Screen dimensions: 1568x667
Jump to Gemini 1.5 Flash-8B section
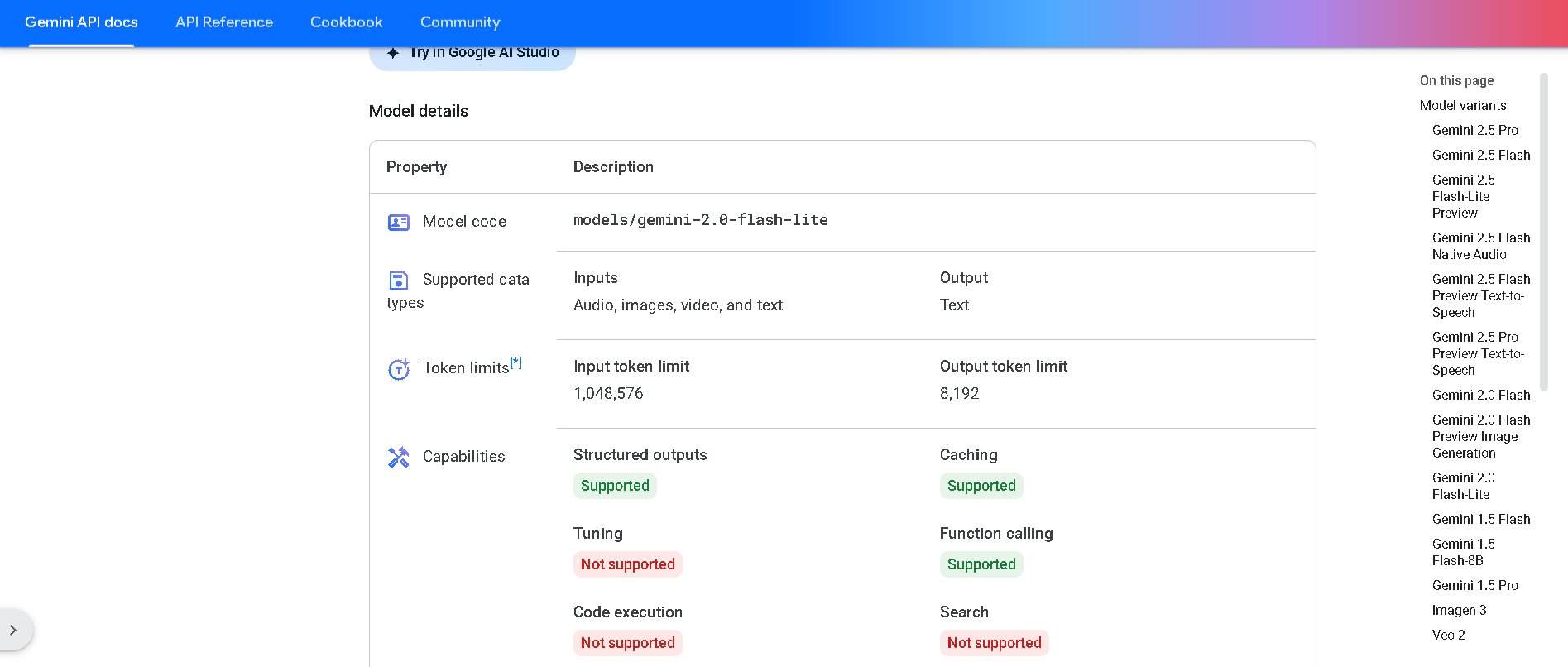coord(1464,552)
